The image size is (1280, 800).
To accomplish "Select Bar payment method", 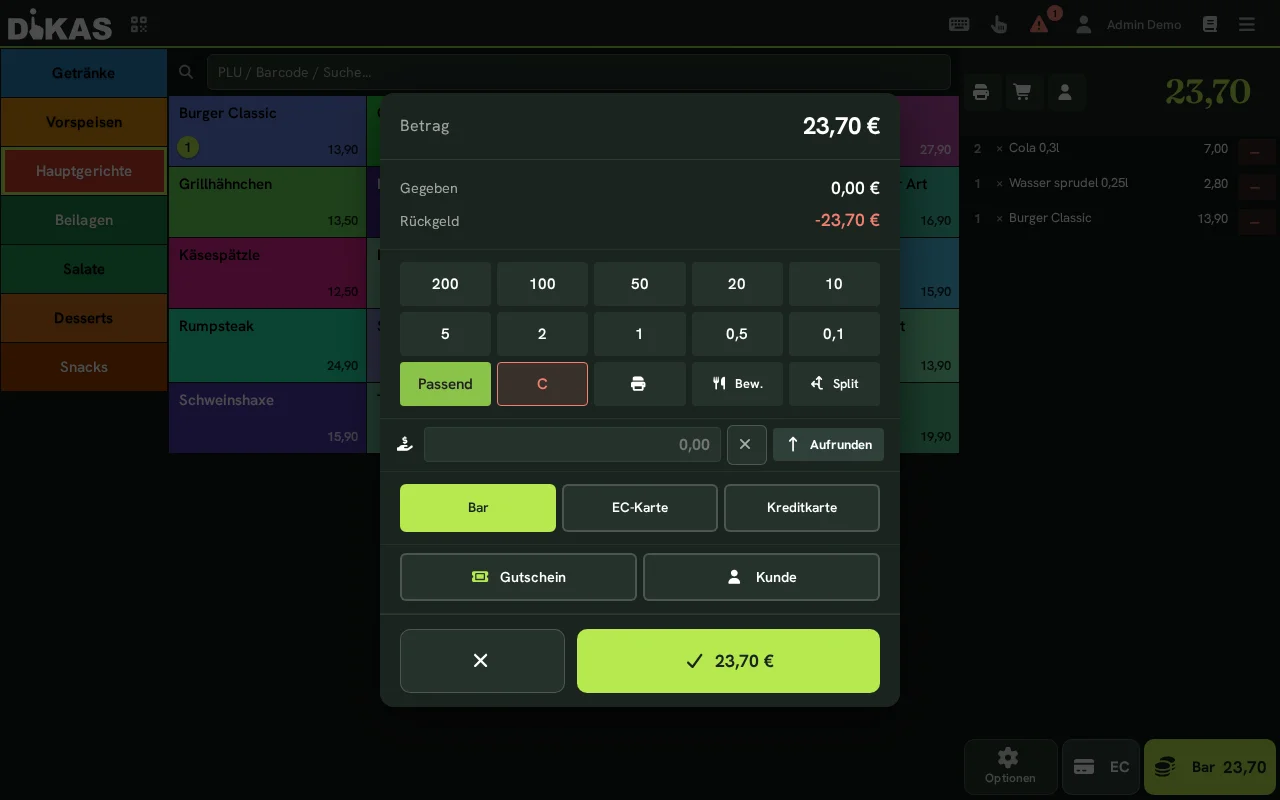I will point(478,508).
